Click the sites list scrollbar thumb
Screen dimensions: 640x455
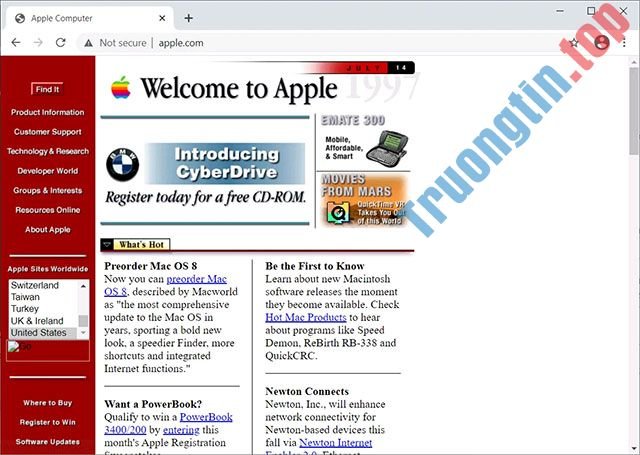83,321
